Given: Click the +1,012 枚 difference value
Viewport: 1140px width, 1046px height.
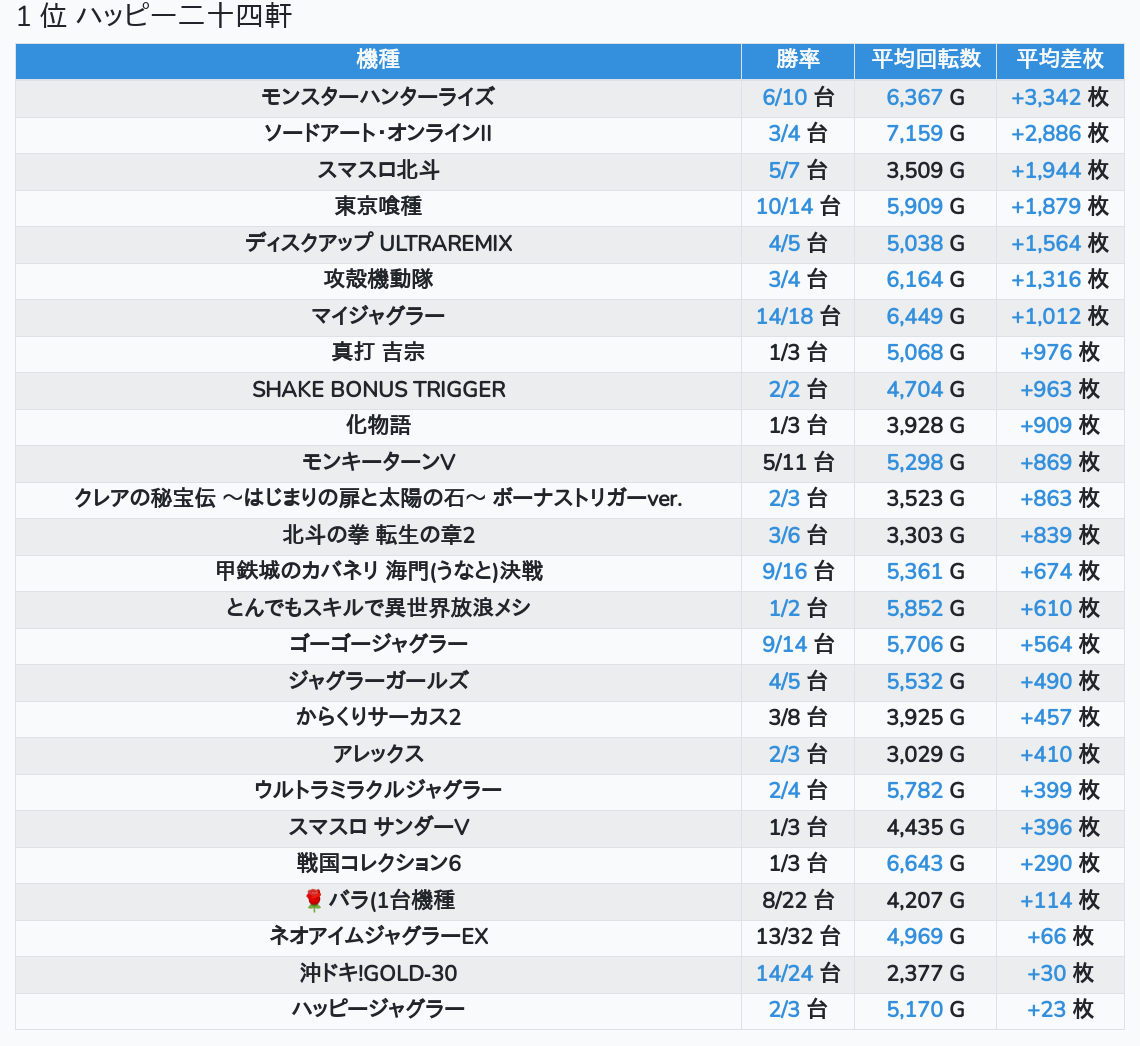Looking at the screenshot, I should pyautogui.click(x=1059, y=316).
